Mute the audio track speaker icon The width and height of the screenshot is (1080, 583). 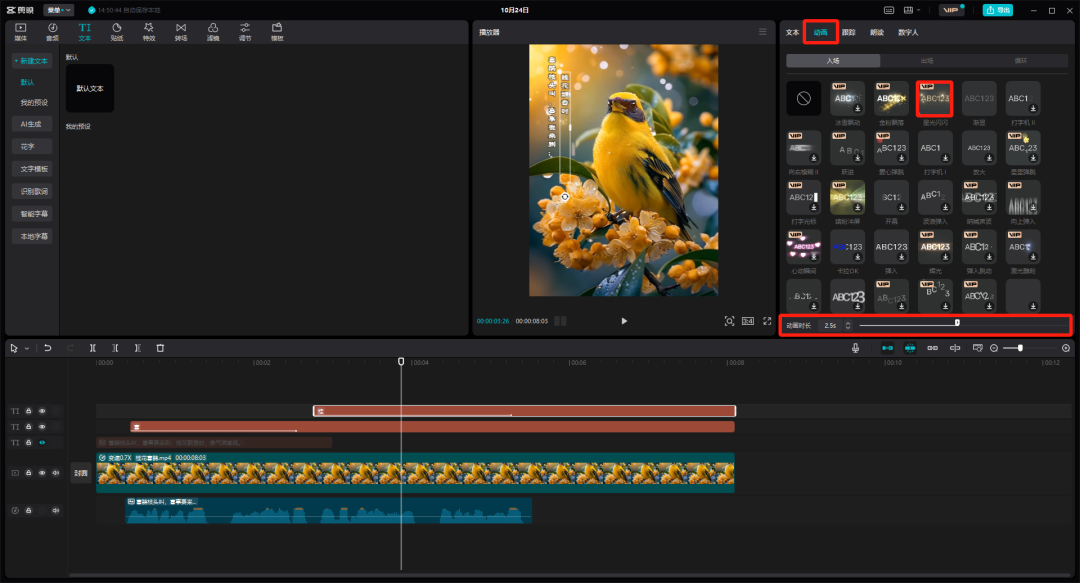56,510
